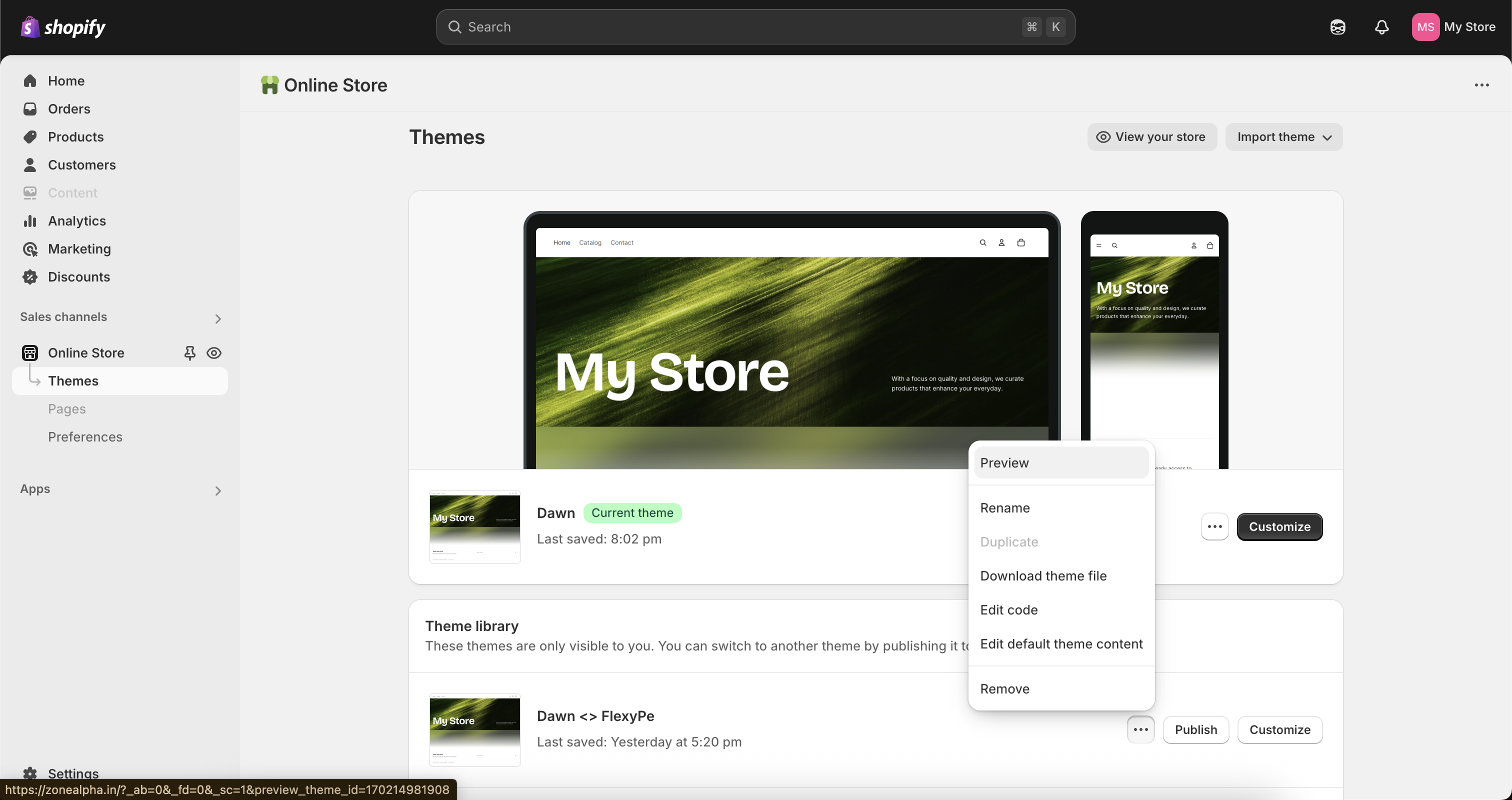Click the Shopify logo

click(63, 27)
